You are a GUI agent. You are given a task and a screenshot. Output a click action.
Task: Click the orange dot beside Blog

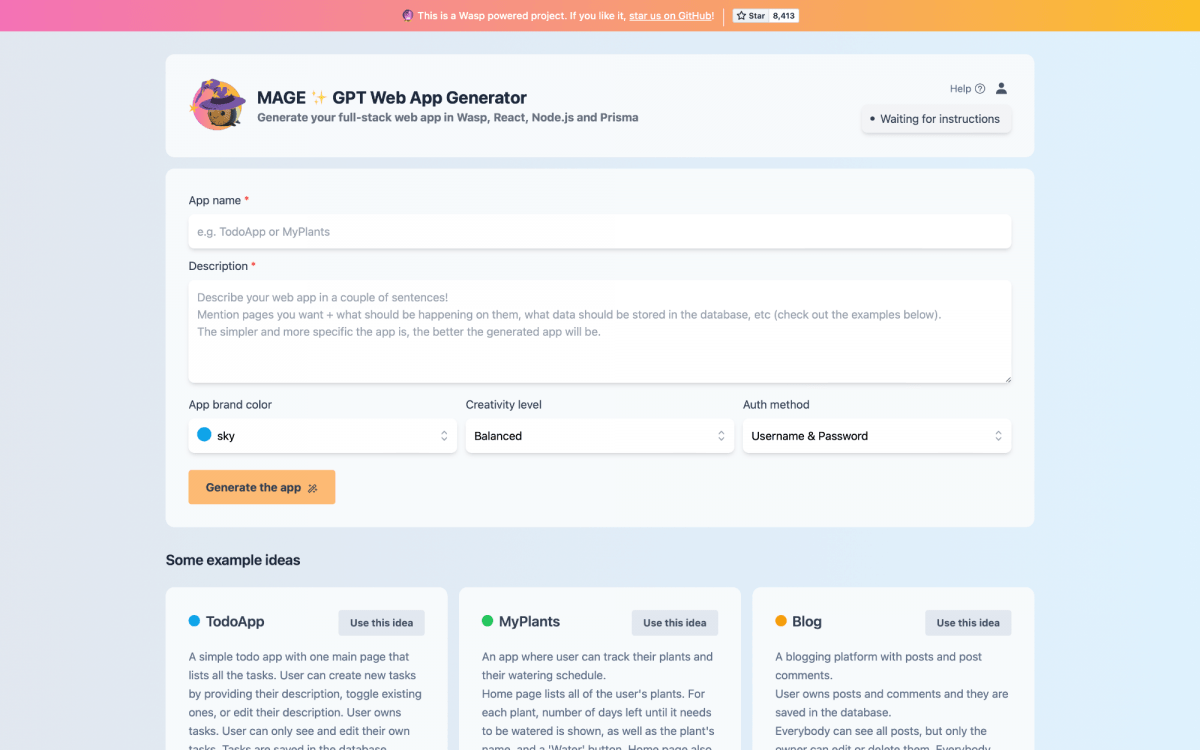coord(782,621)
